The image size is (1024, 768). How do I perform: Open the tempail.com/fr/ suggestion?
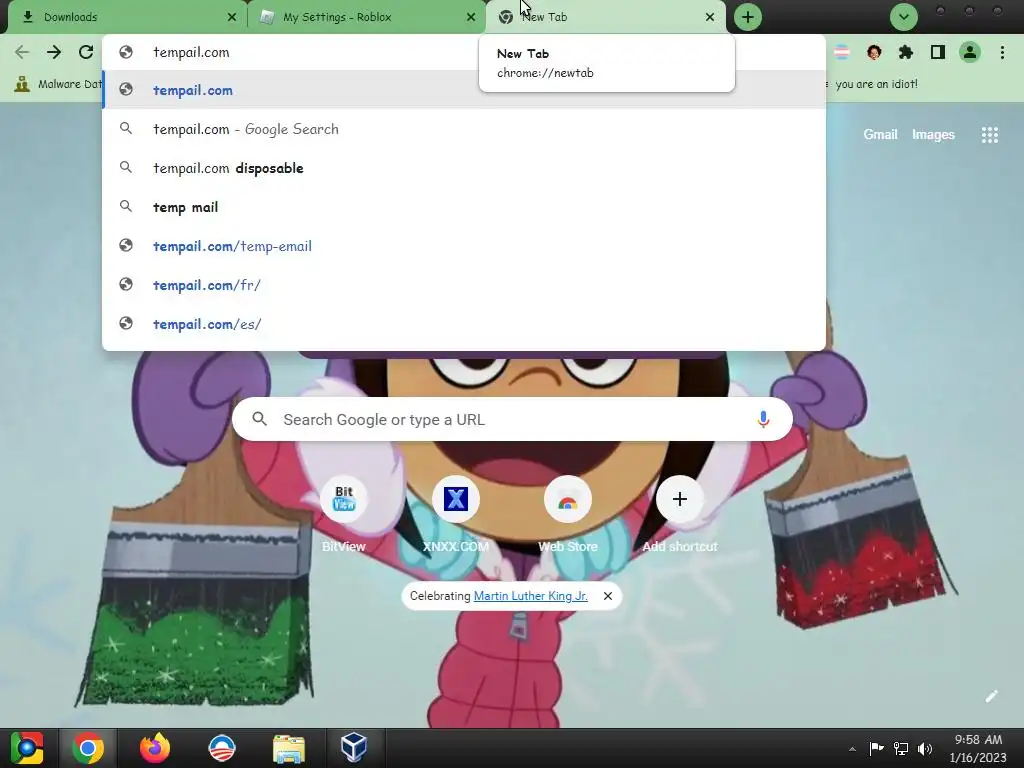pos(464,285)
